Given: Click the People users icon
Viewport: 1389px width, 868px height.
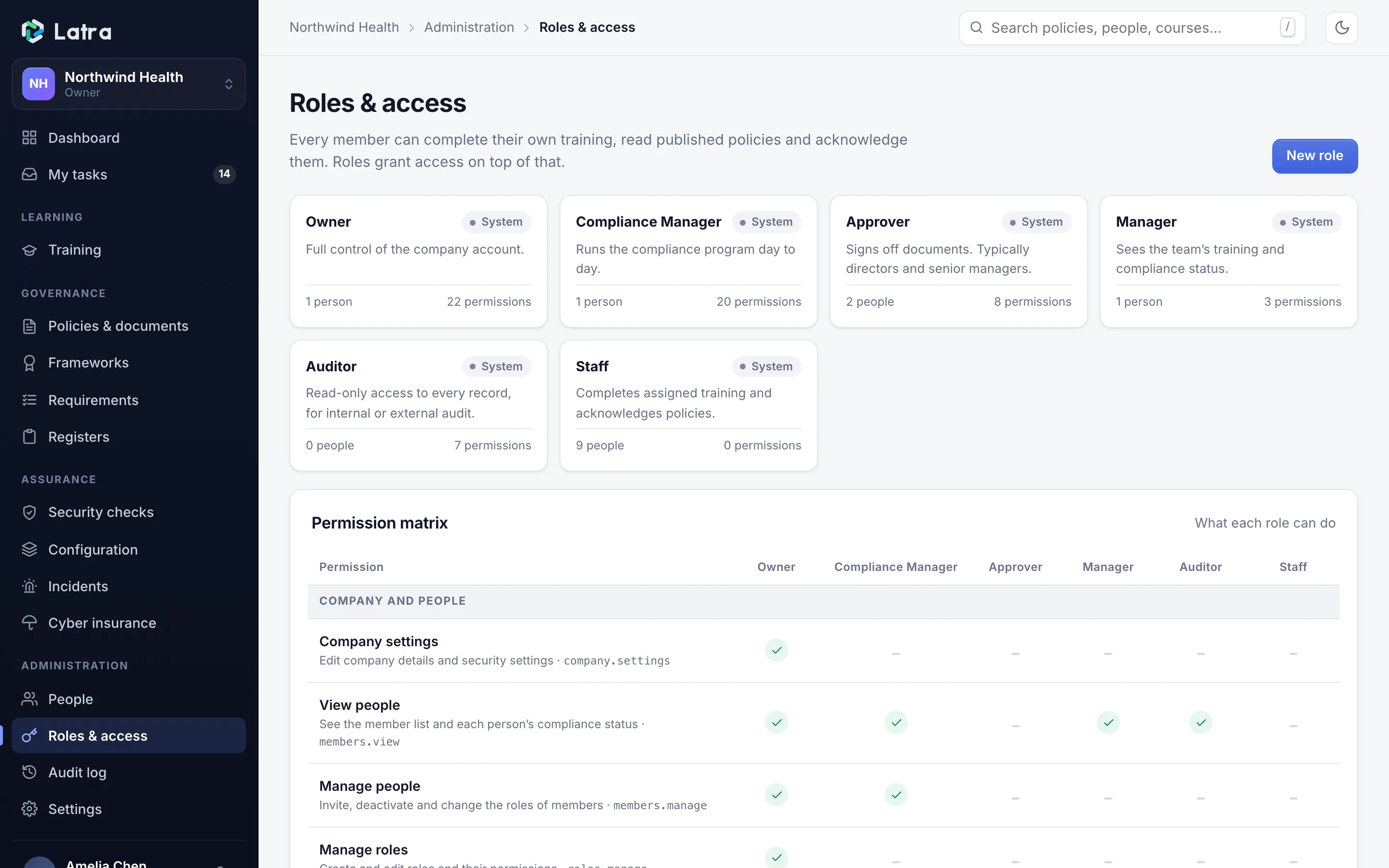Looking at the screenshot, I should pos(29,699).
